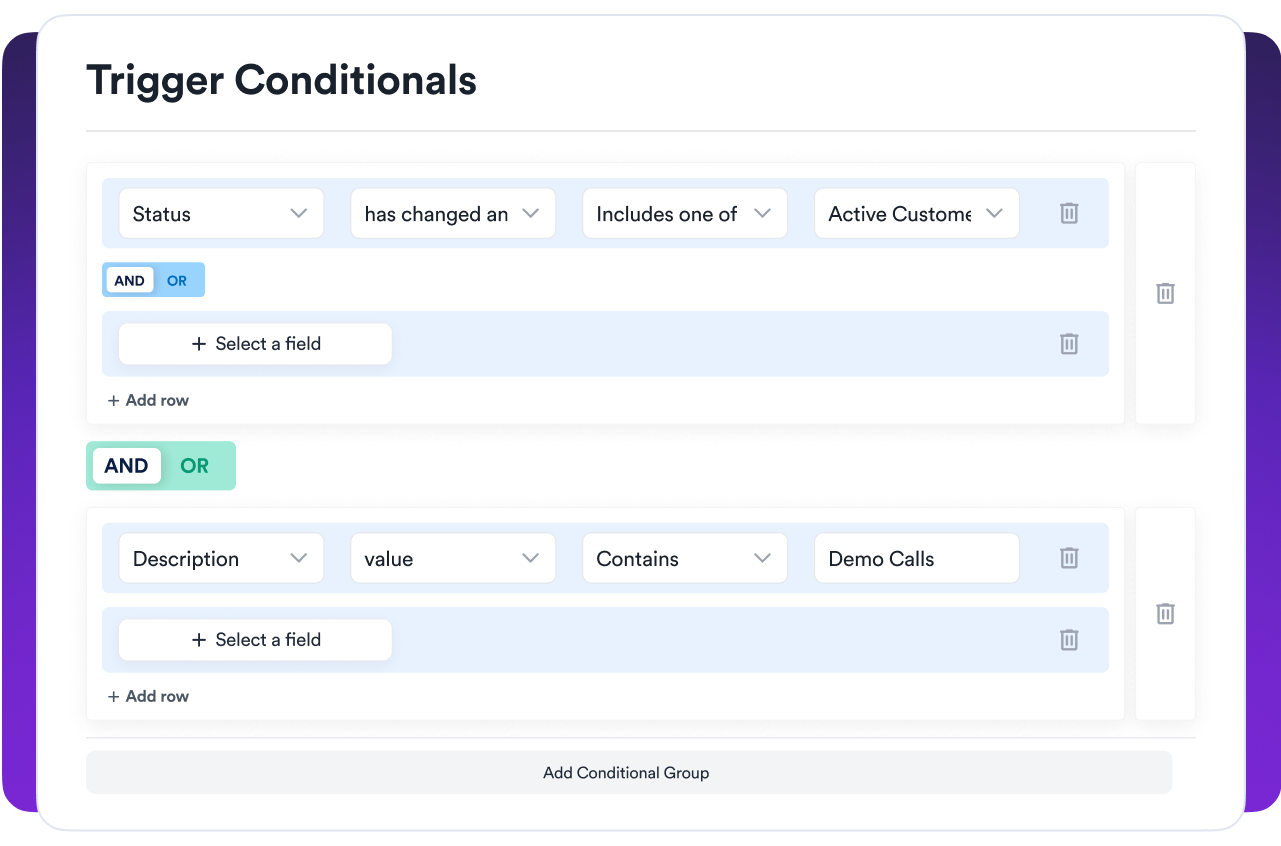Viewport: 1281px width, 846px height.
Task: Click Select a field in first group
Action: pos(255,344)
